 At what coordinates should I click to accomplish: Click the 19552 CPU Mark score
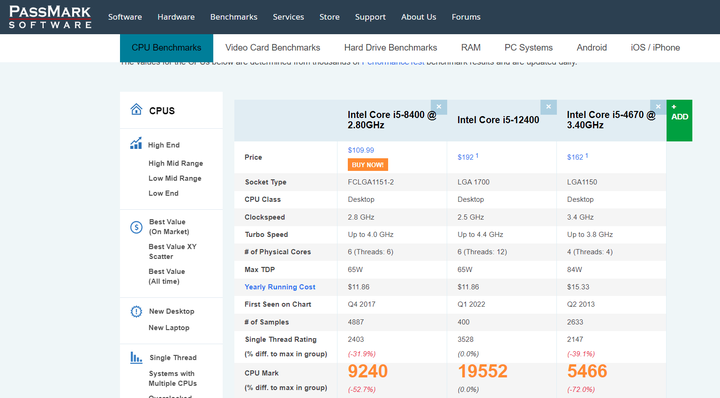[x=482, y=371]
